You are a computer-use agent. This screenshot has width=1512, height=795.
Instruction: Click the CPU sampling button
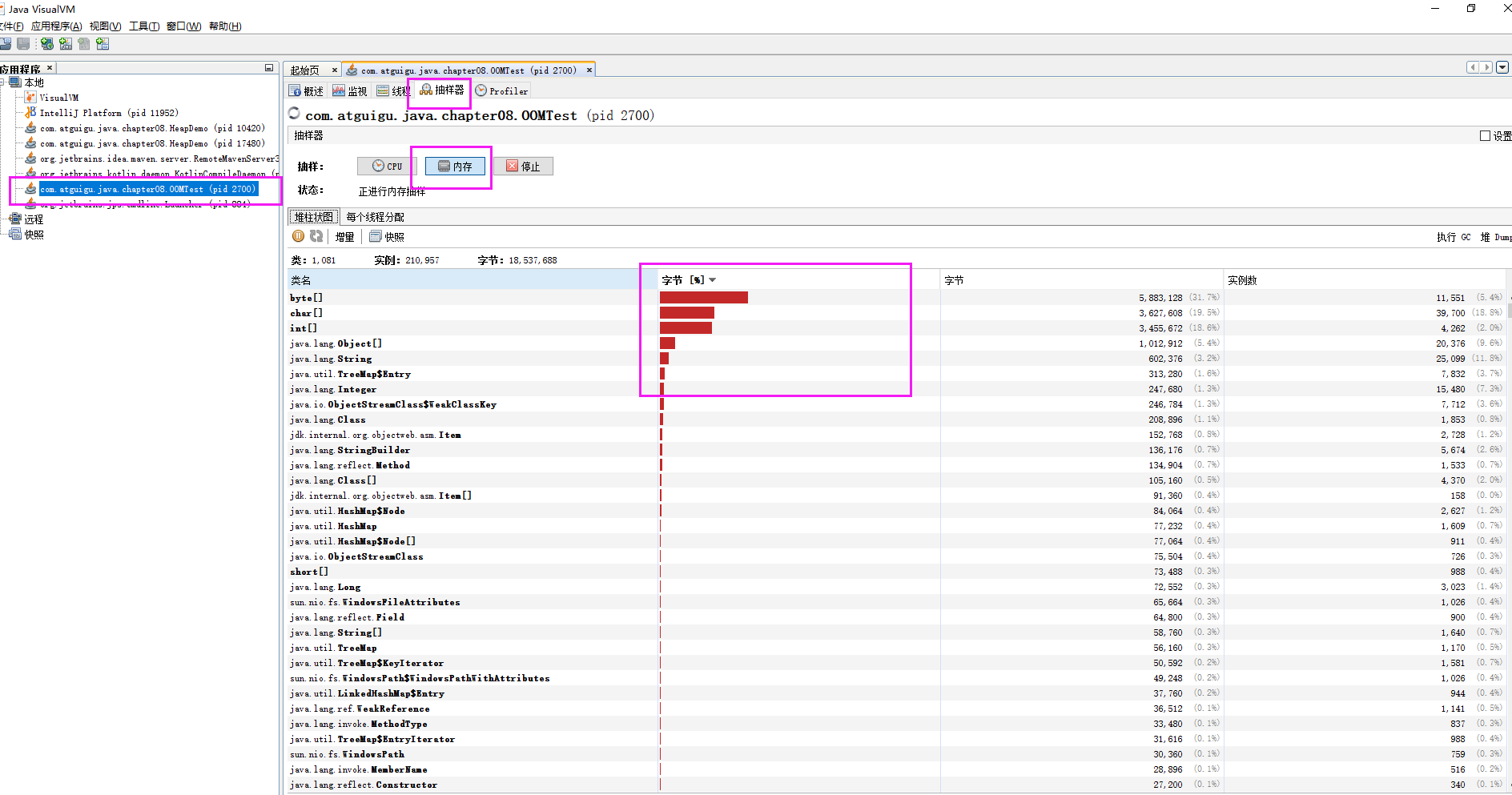tap(387, 167)
